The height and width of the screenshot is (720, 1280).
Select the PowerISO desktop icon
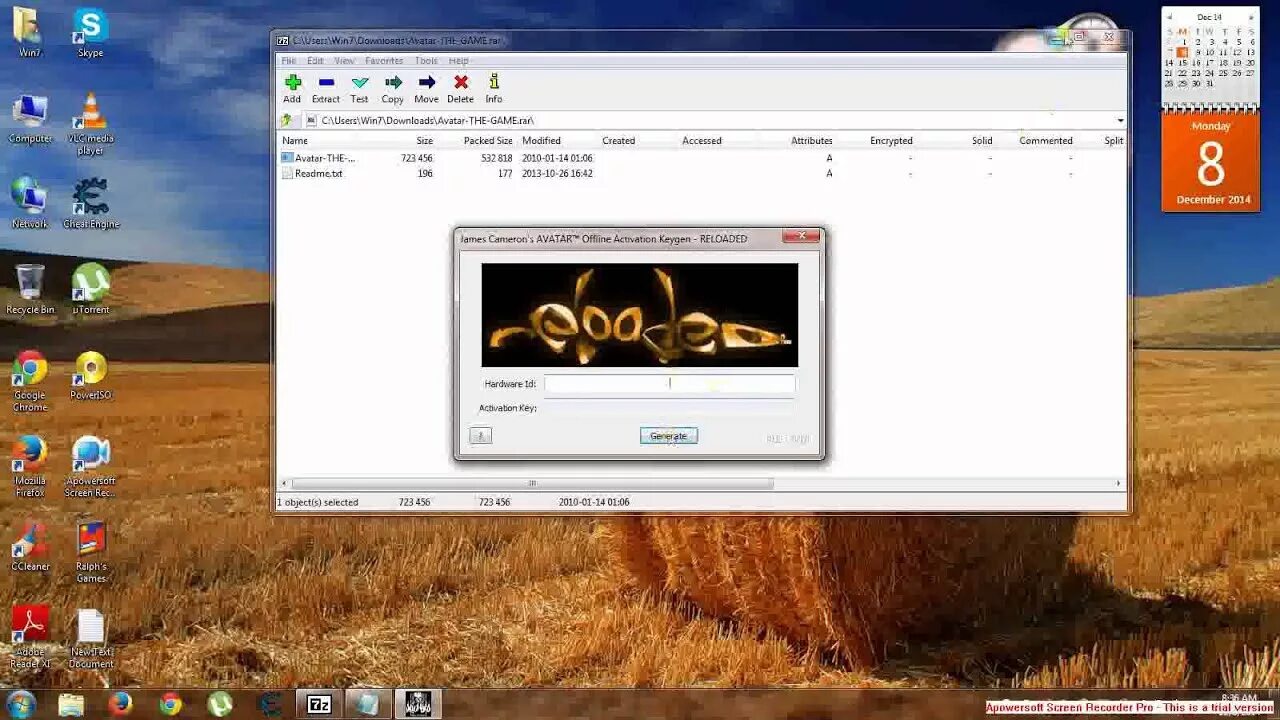pyautogui.click(x=90, y=375)
